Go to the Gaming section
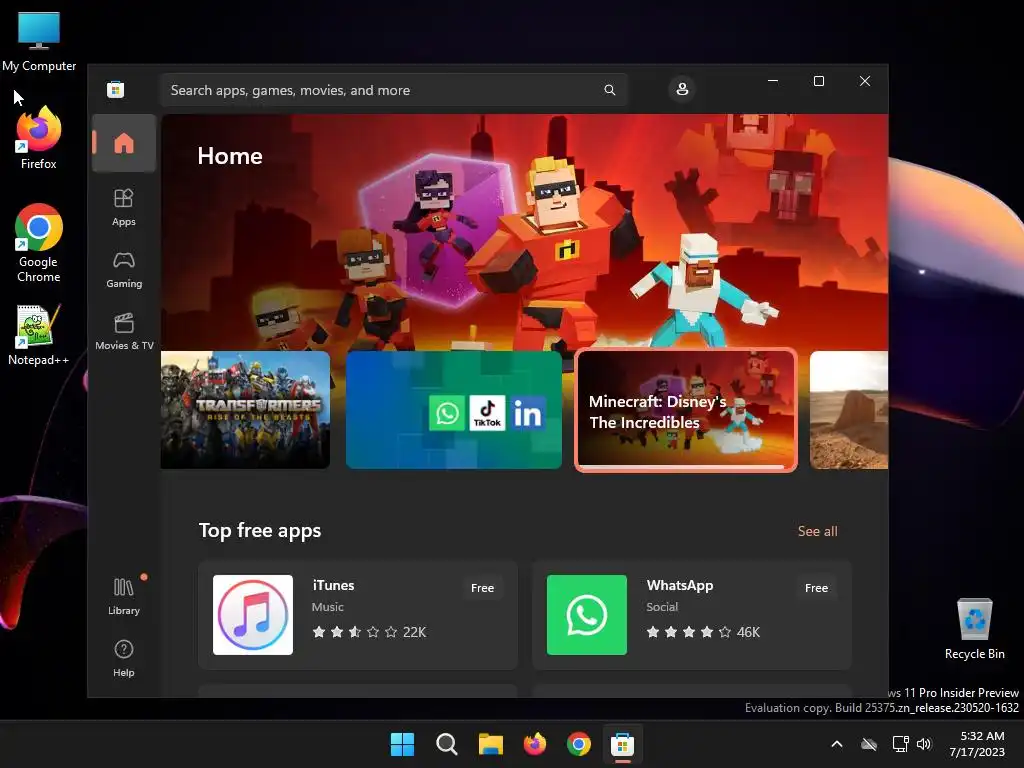Screen dimensions: 1024x768 (123, 269)
